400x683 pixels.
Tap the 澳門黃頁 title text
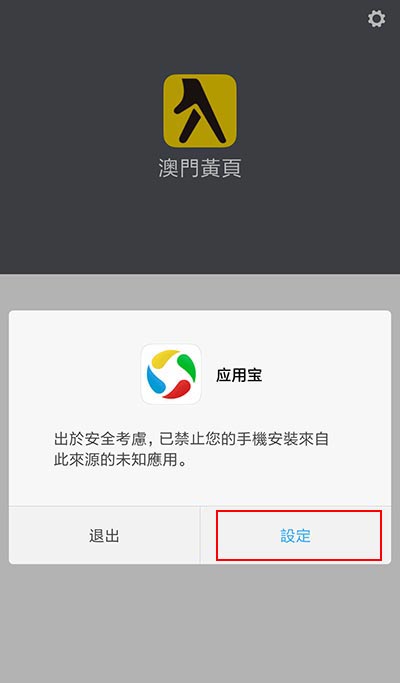200,168
